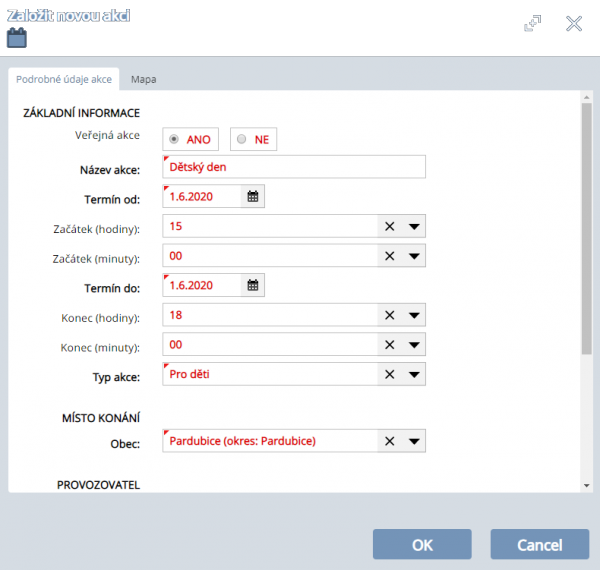Expand the Obec dropdown
The image size is (600, 570).
coord(415,441)
